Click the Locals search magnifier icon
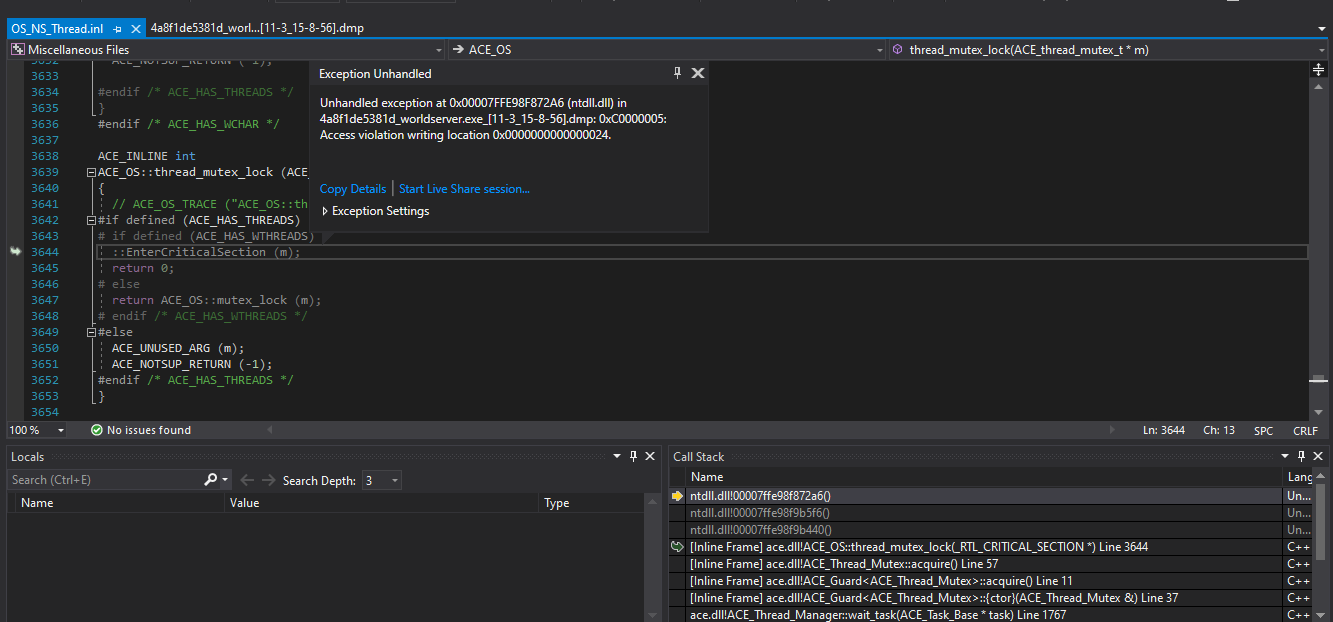 pos(211,480)
